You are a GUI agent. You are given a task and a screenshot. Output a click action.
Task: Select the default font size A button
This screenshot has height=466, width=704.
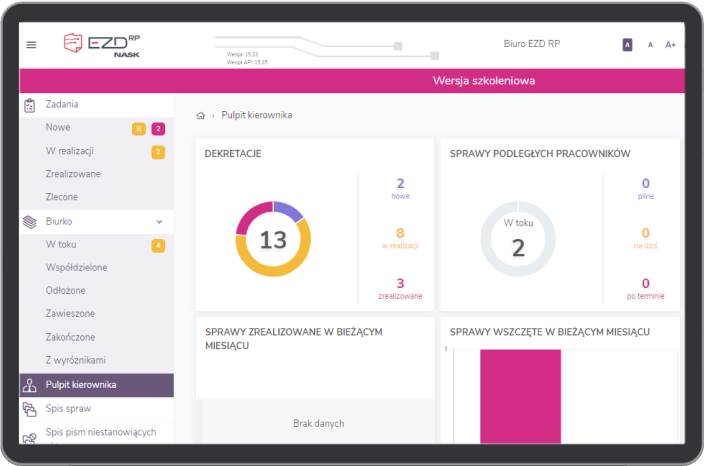(x=627, y=45)
